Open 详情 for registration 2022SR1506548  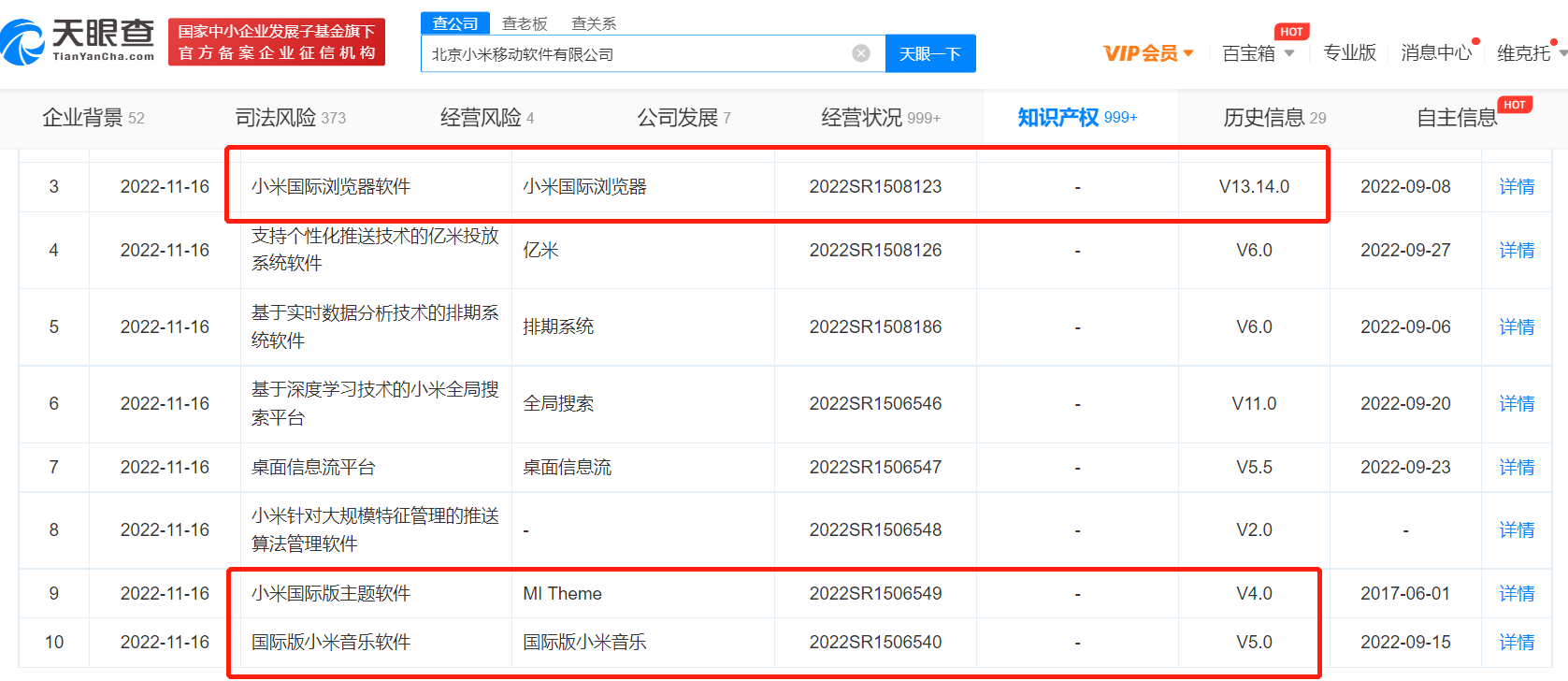pyautogui.click(x=1517, y=529)
